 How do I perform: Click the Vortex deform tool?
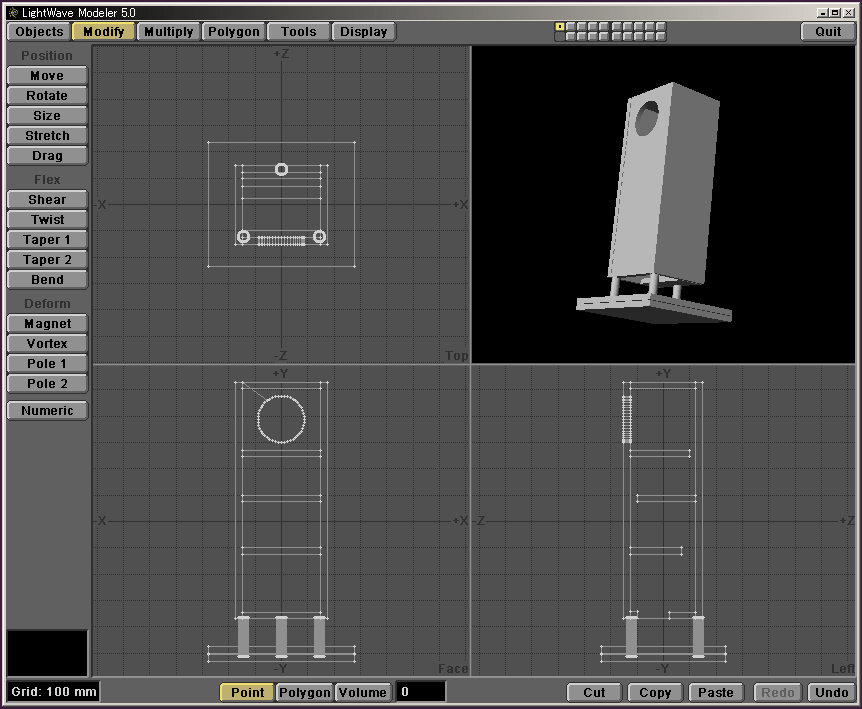47,344
